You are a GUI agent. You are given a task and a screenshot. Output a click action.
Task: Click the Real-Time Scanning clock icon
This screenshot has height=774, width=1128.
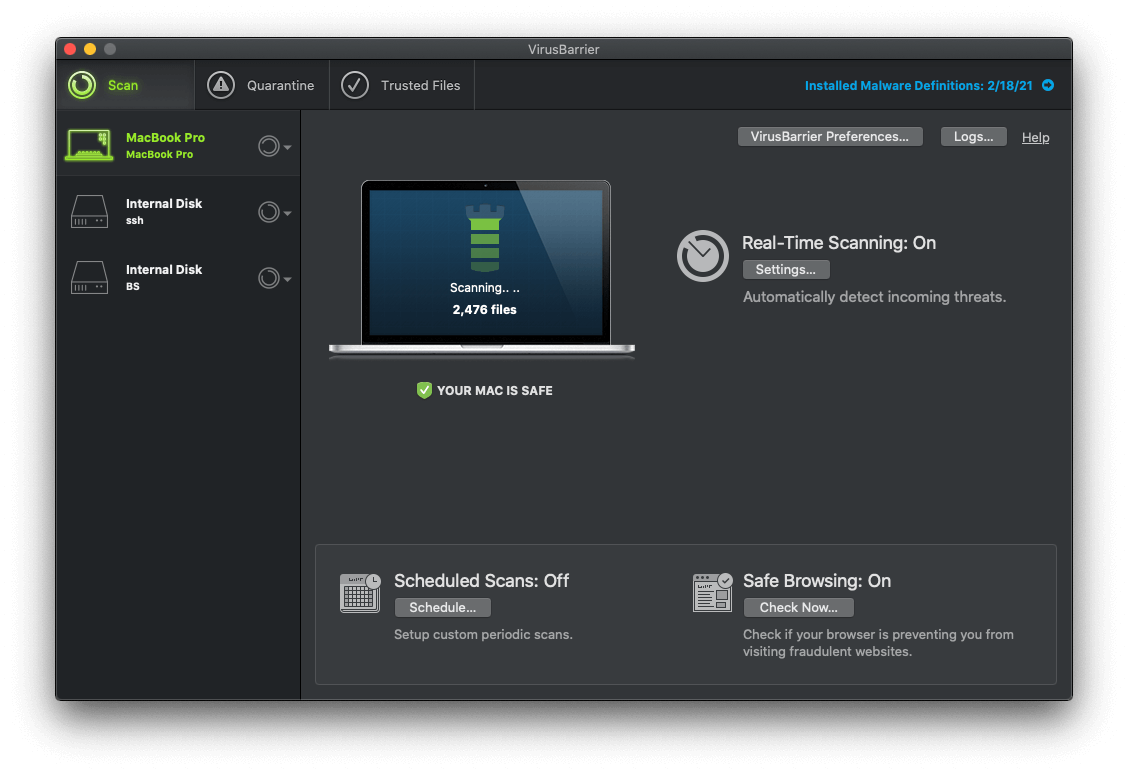coord(703,256)
